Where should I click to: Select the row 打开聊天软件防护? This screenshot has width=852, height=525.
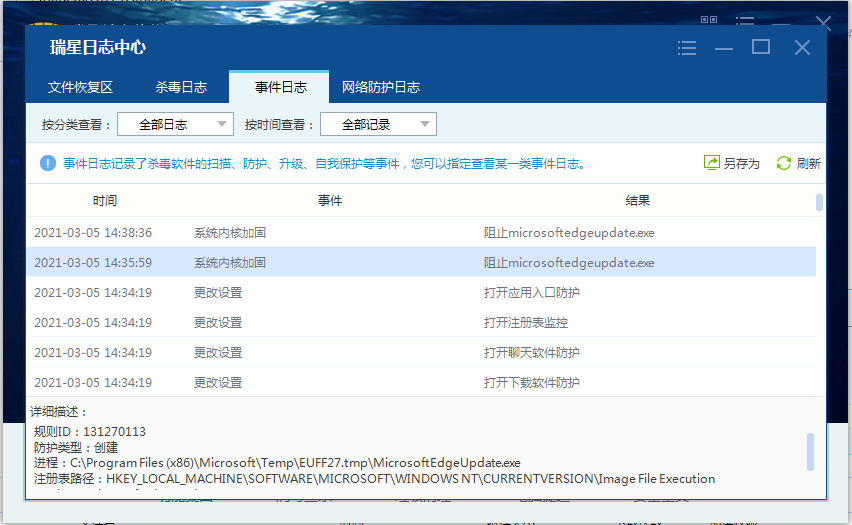pos(421,352)
